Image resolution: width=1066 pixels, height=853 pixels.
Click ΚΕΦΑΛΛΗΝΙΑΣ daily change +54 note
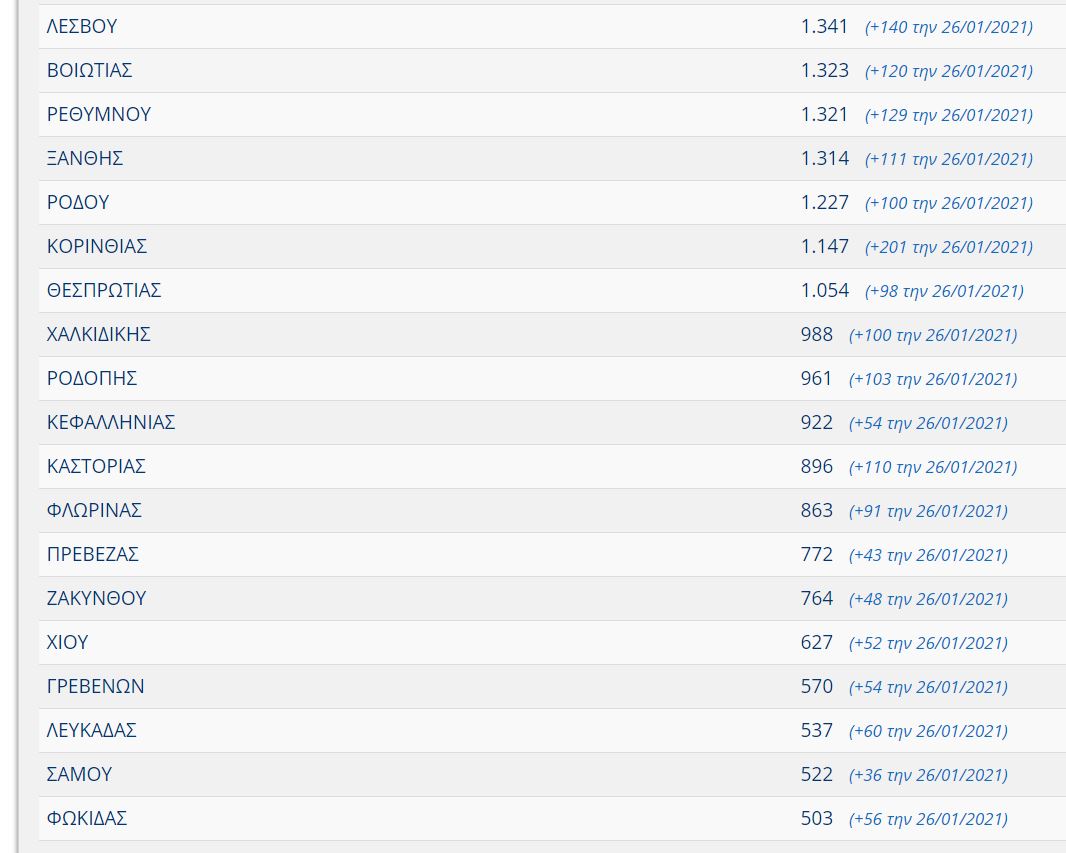(x=928, y=423)
